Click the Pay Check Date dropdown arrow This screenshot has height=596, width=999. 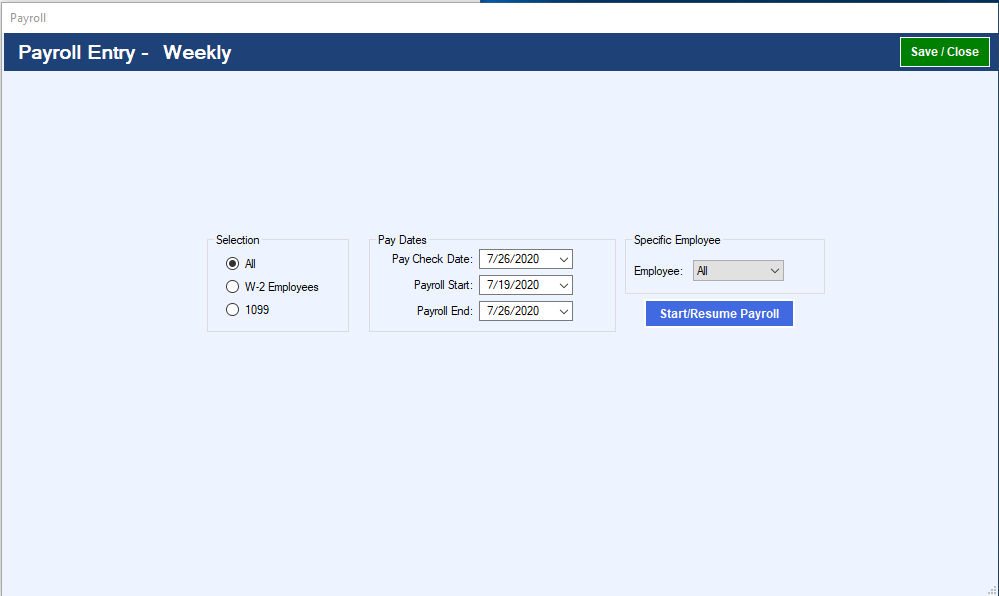point(563,259)
